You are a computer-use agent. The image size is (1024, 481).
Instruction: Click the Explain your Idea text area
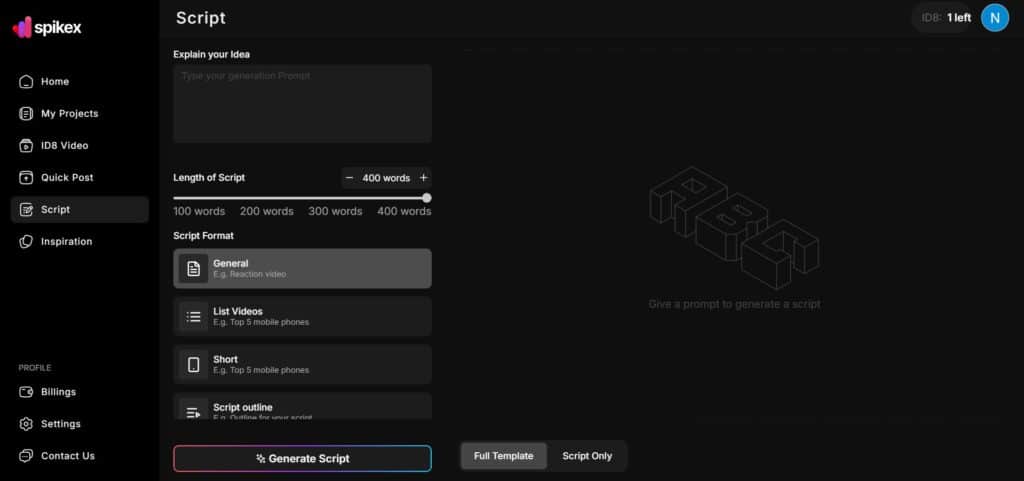[302, 103]
